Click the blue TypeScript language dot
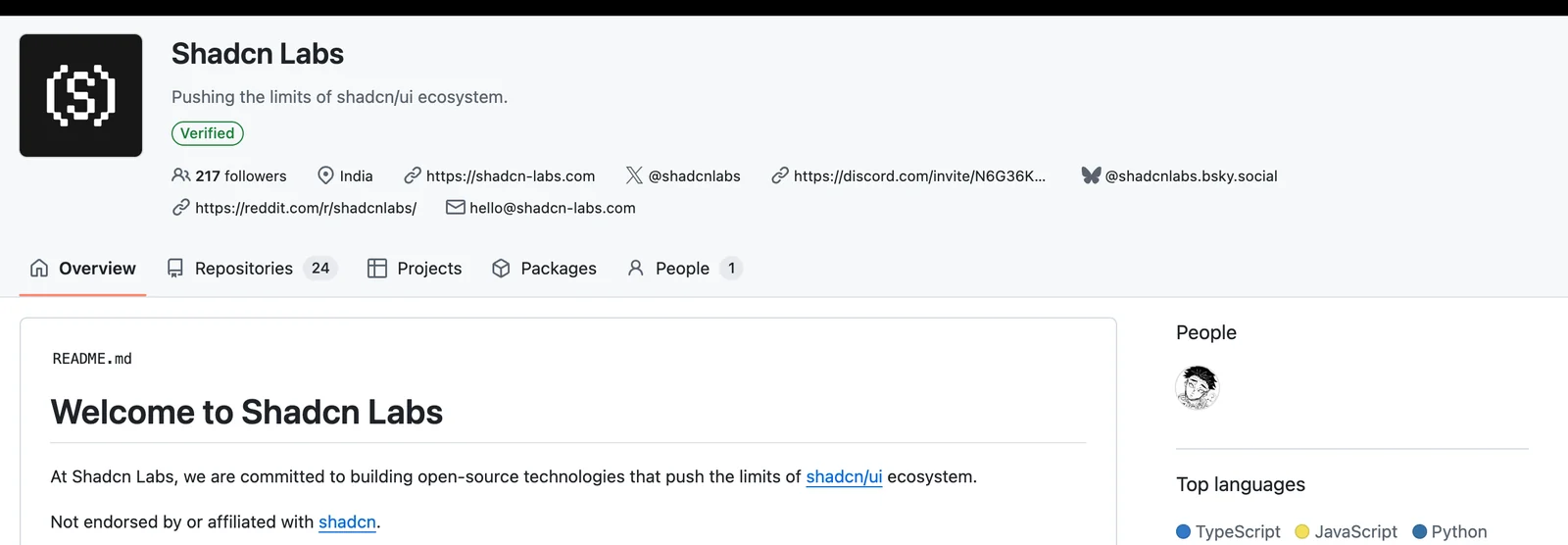Viewport: 1568px width, 545px height. click(1183, 531)
